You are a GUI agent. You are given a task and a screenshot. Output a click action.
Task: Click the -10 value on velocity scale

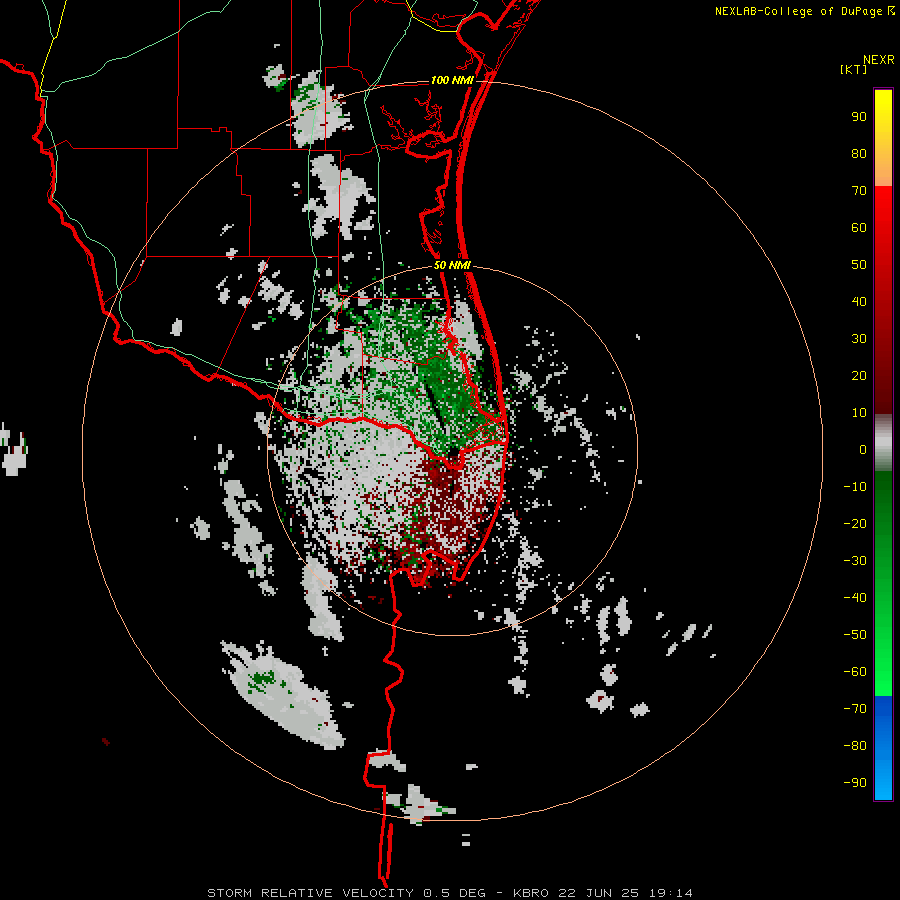tap(855, 487)
